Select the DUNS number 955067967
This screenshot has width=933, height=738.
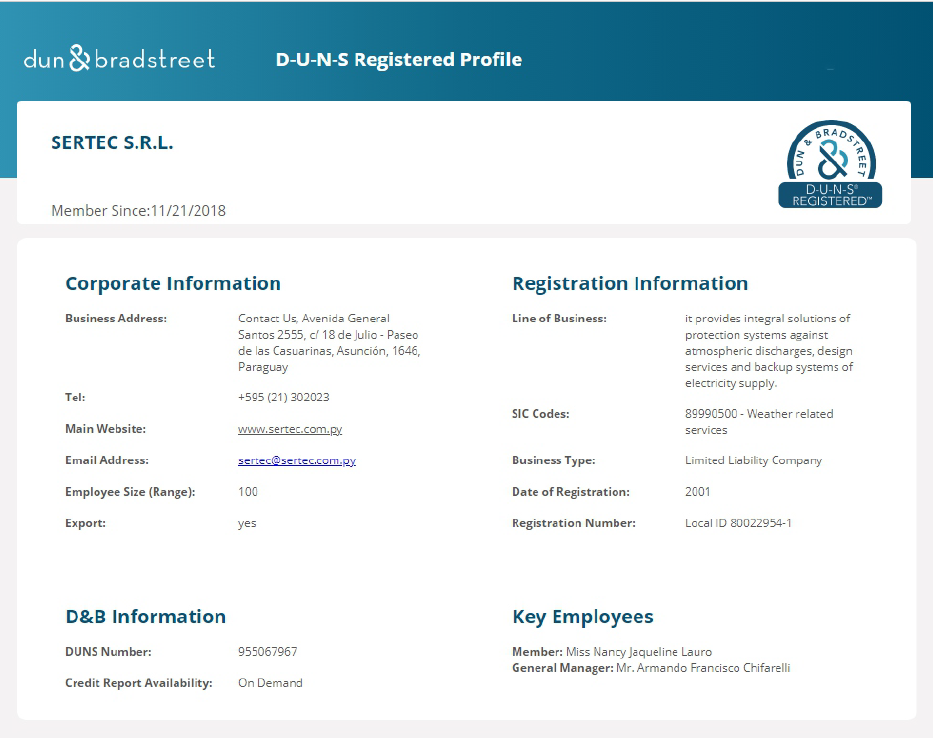point(268,652)
